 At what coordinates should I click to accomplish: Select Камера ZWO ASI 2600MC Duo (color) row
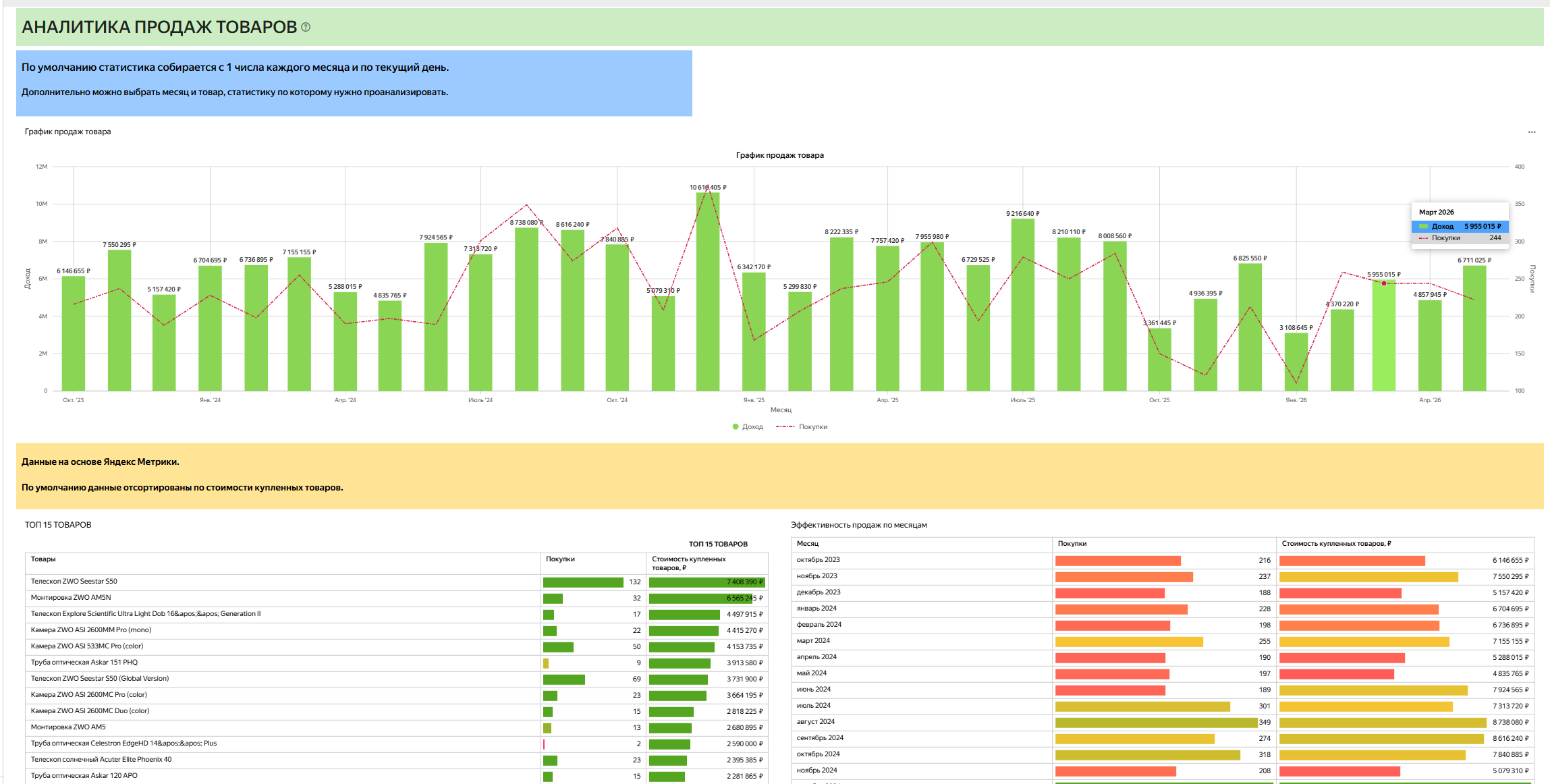(x=396, y=711)
